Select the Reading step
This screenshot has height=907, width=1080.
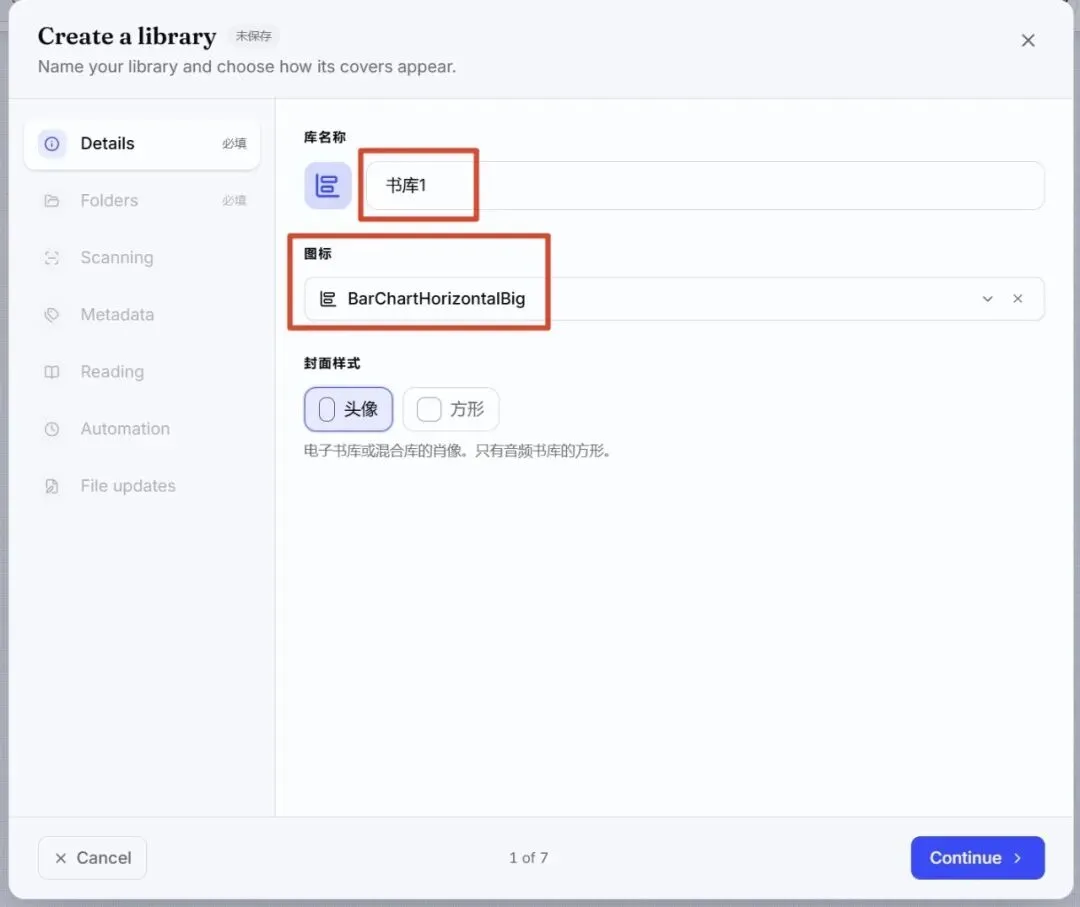coord(142,373)
